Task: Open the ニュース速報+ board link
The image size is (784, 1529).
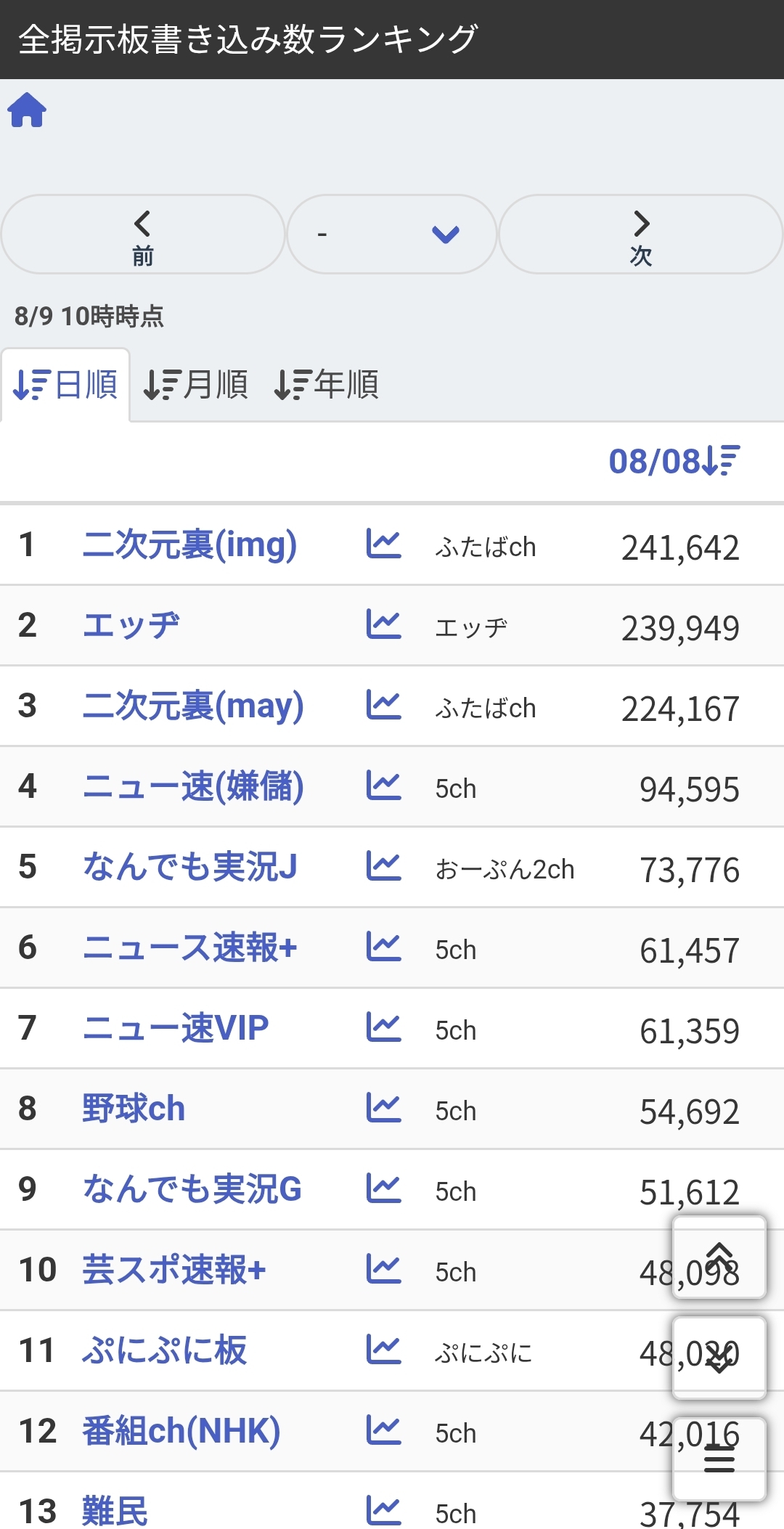Action: tap(189, 947)
